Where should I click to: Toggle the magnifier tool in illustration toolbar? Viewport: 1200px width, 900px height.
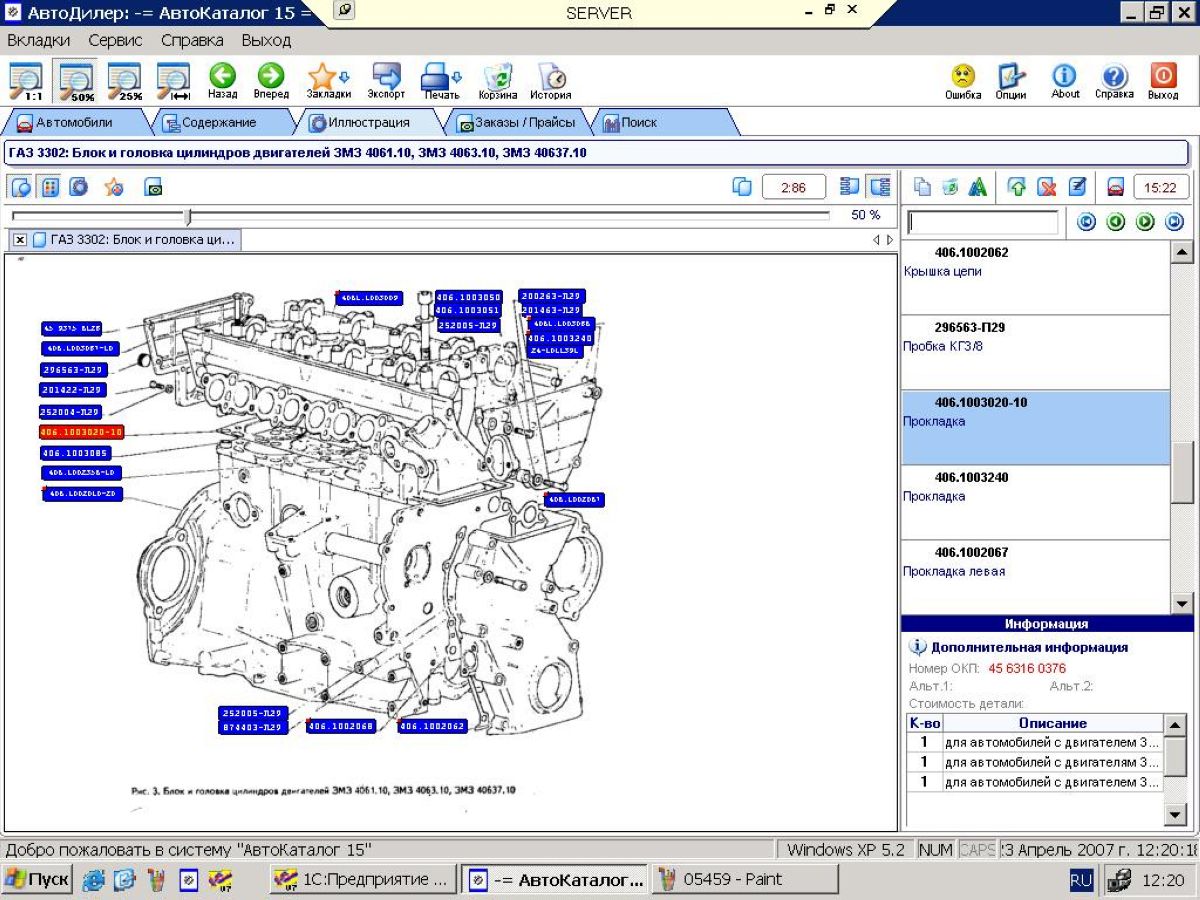click(x=21, y=187)
